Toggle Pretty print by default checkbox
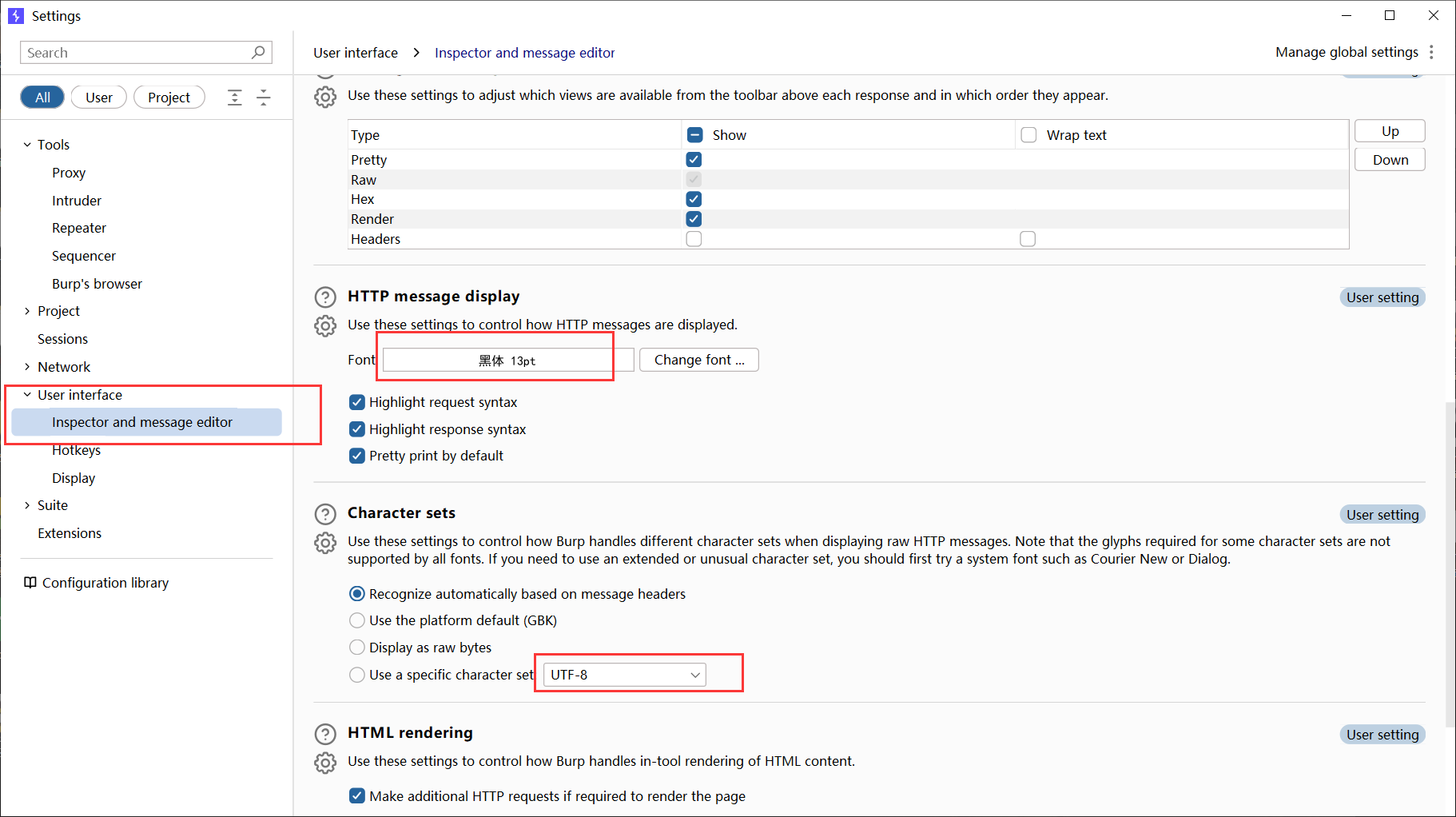The image size is (1456, 817). (357, 456)
